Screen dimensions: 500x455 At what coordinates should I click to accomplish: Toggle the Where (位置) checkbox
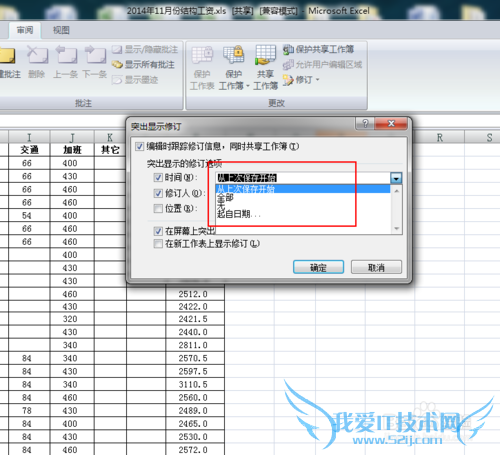pos(158,209)
